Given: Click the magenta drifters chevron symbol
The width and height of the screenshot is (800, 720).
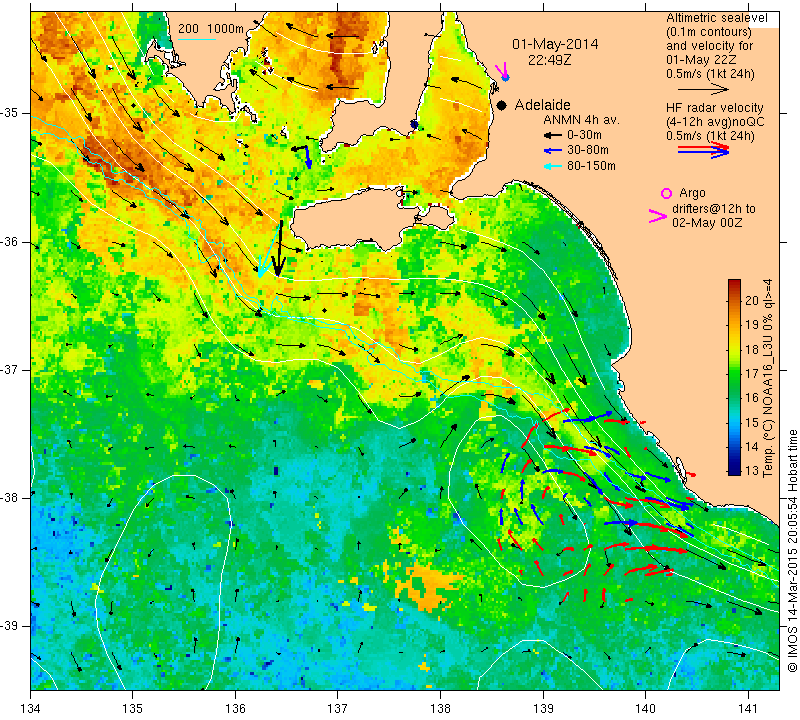Looking at the screenshot, I should (x=658, y=216).
